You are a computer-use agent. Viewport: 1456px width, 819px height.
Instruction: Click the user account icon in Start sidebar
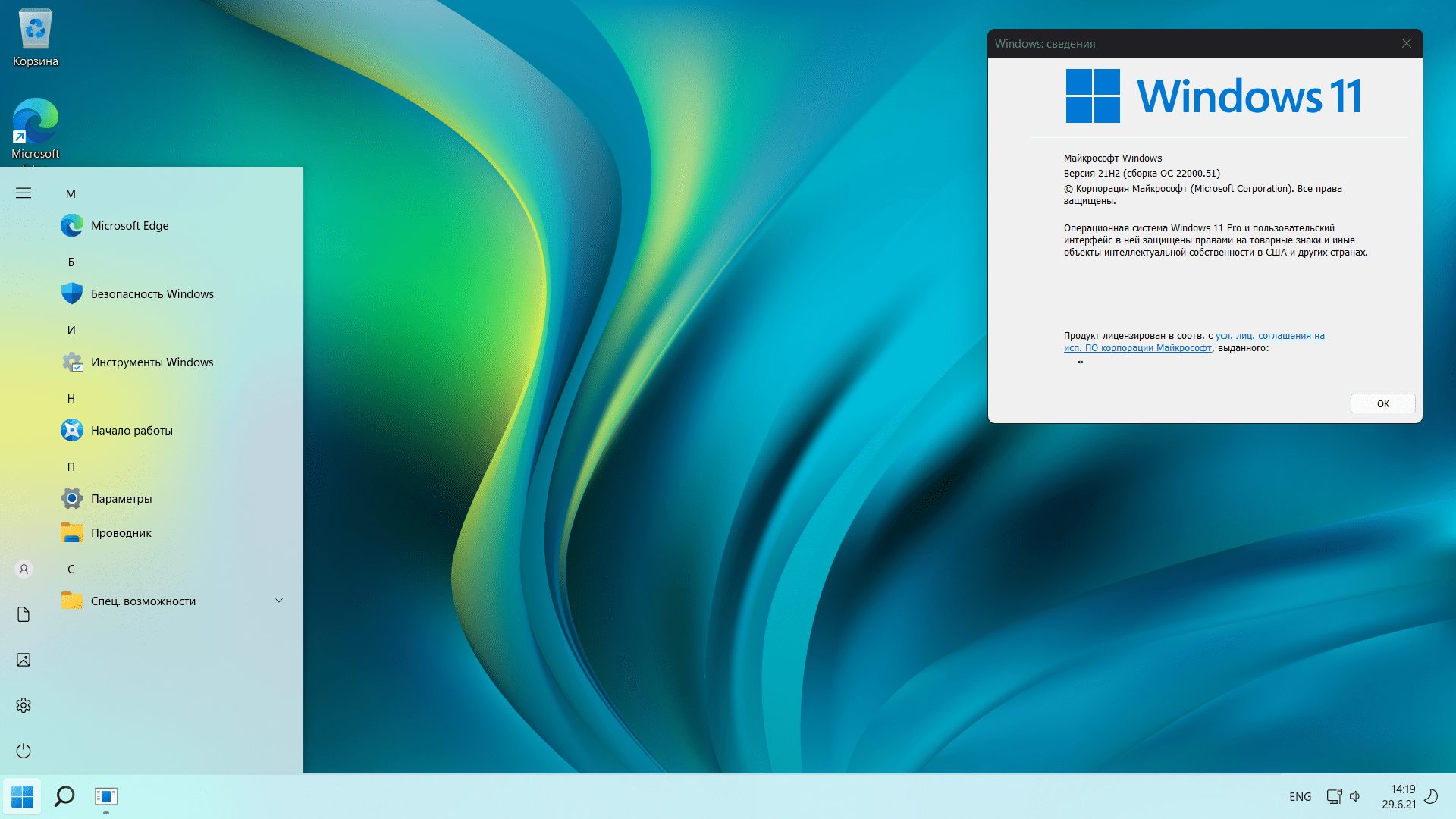pos(24,569)
